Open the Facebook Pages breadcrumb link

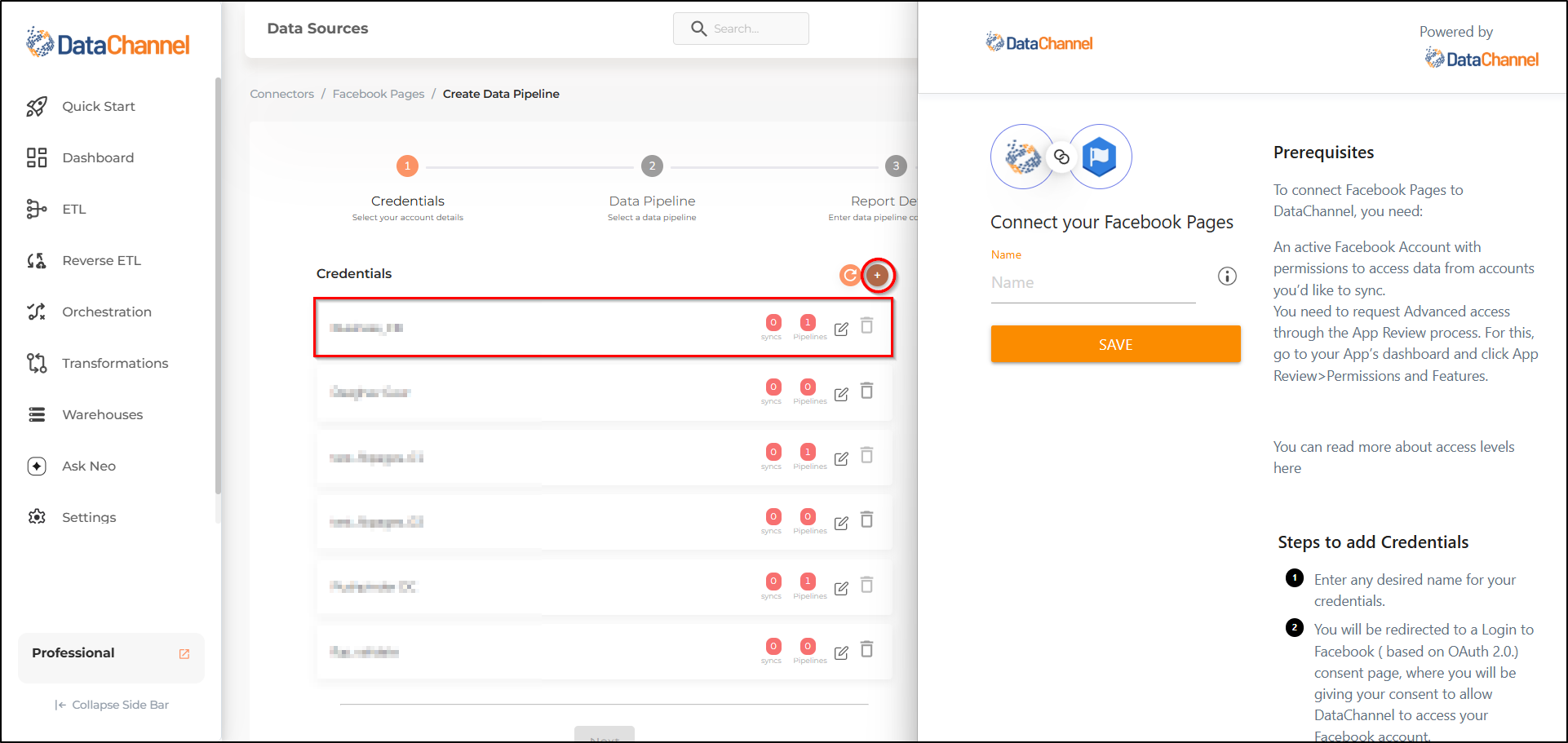[x=379, y=94]
